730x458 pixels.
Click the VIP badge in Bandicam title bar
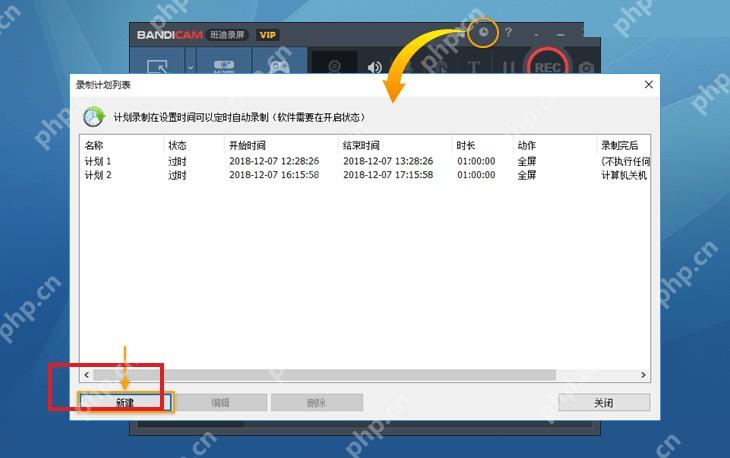coord(268,35)
